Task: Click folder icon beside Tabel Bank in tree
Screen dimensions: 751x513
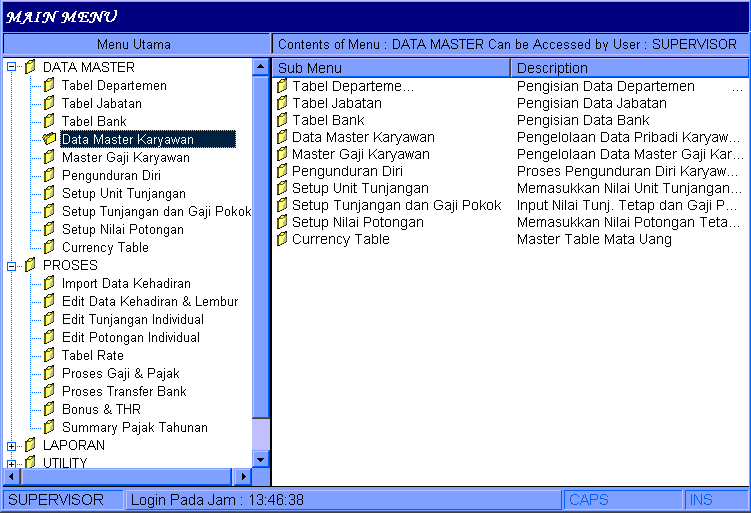Action: (49, 121)
